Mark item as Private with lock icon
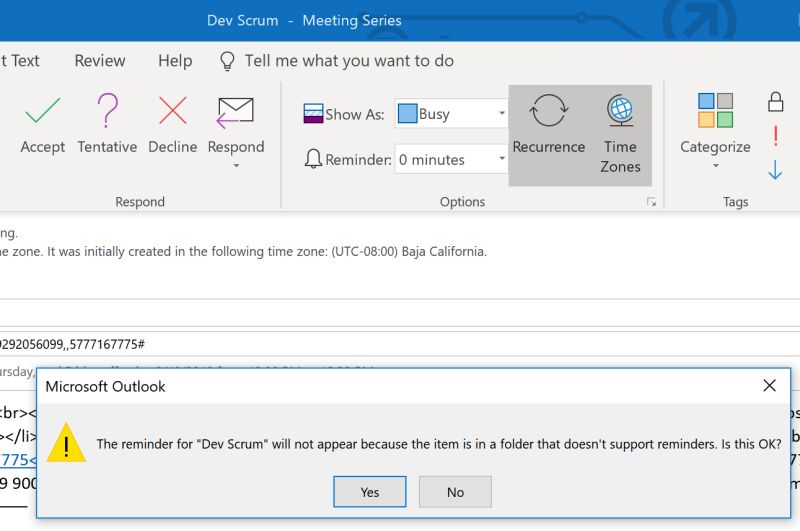800x531 pixels. [x=776, y=102]
